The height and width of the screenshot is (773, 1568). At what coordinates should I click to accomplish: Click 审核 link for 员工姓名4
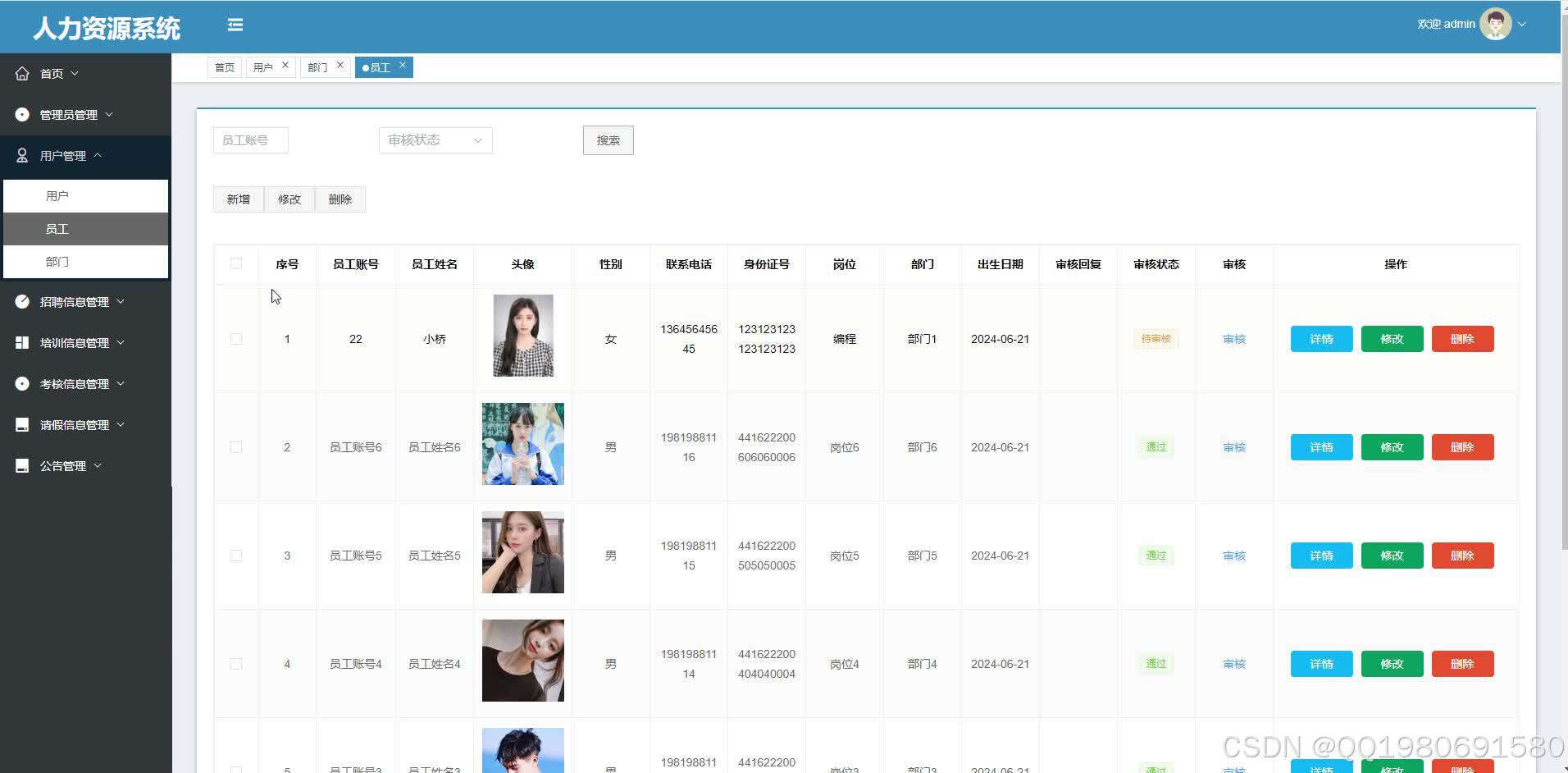click(1234, 664)
